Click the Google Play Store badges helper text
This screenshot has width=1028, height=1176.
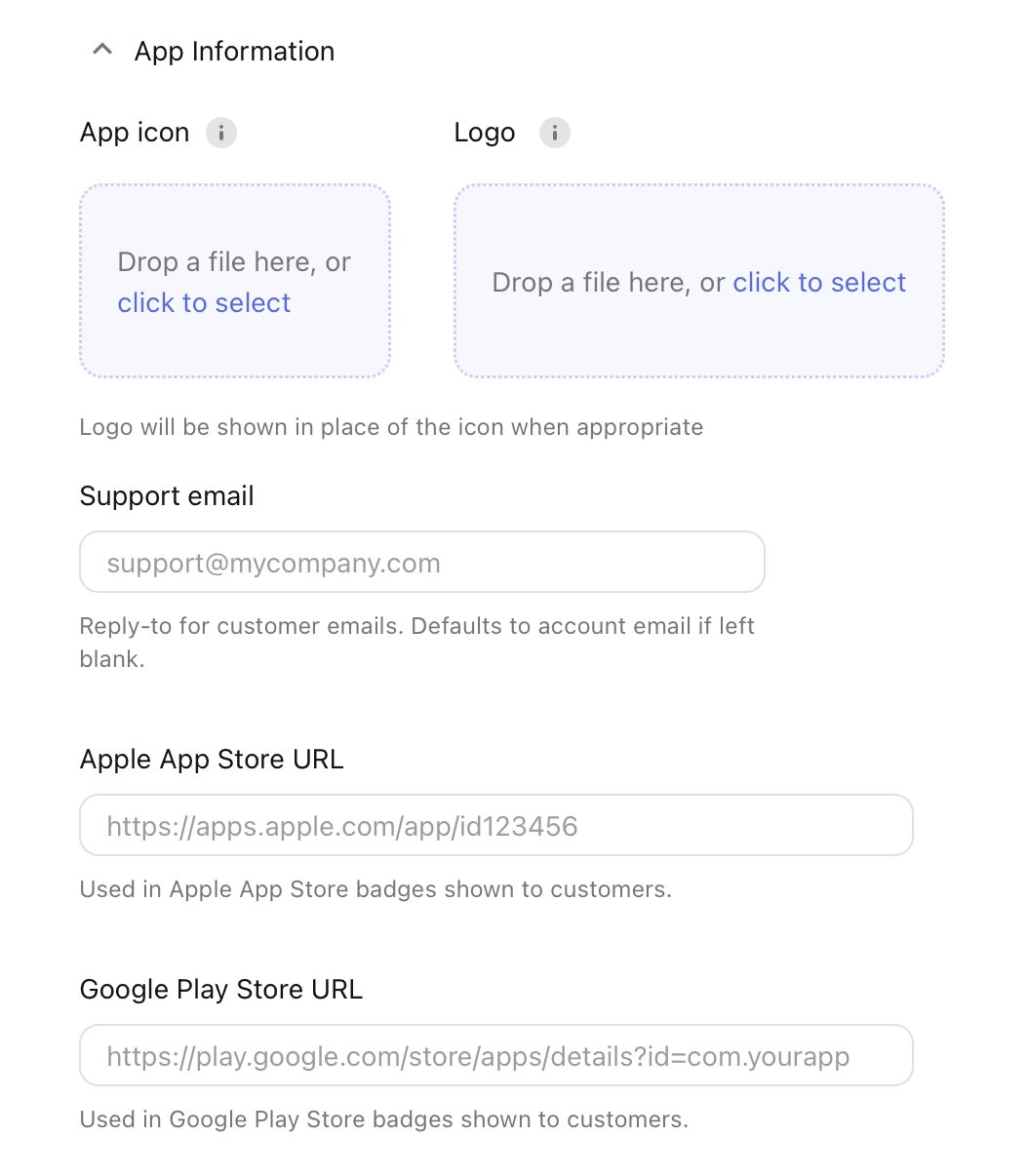click(384, 1119)
